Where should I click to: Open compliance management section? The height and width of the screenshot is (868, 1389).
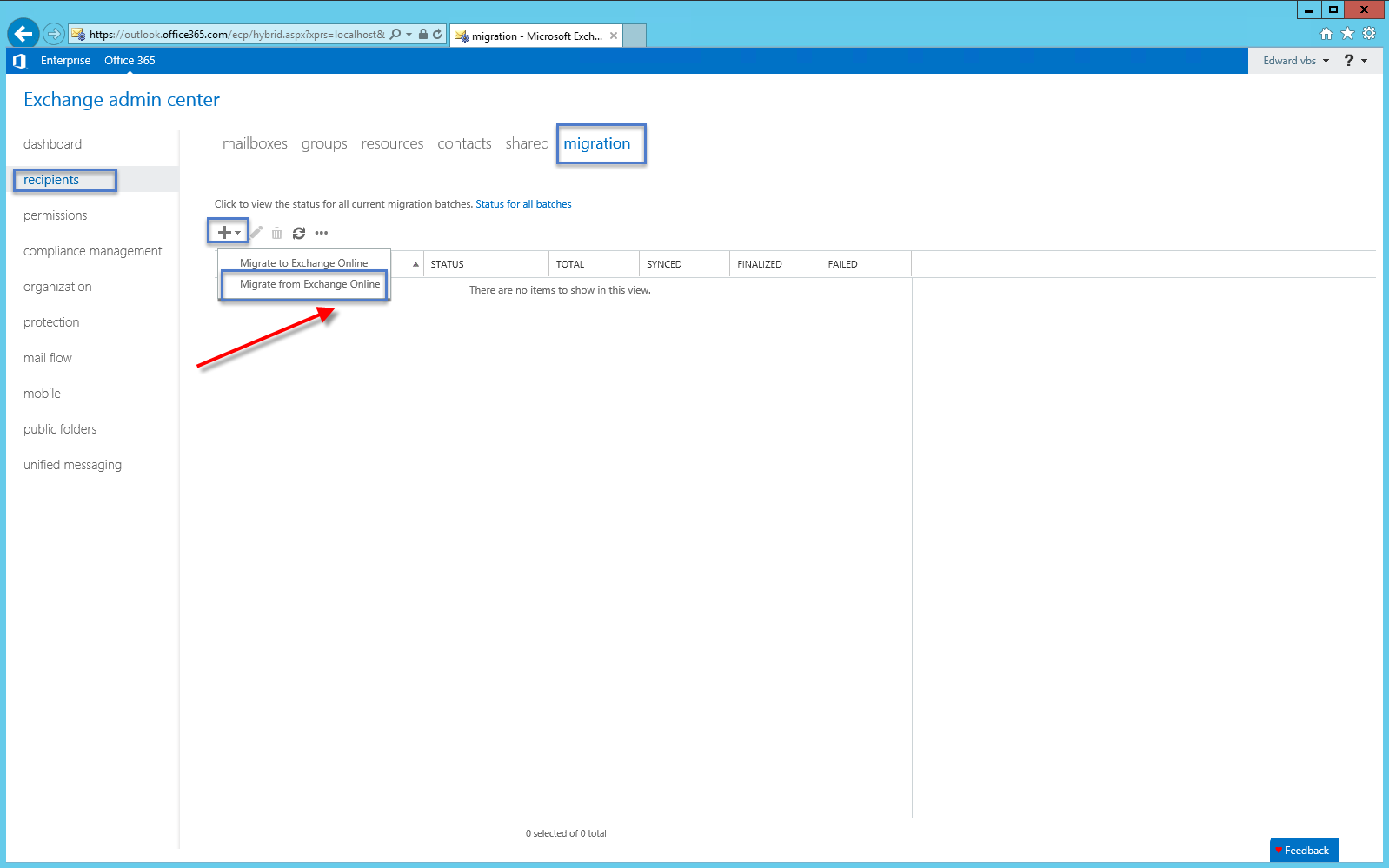click(x=92, y=251)
